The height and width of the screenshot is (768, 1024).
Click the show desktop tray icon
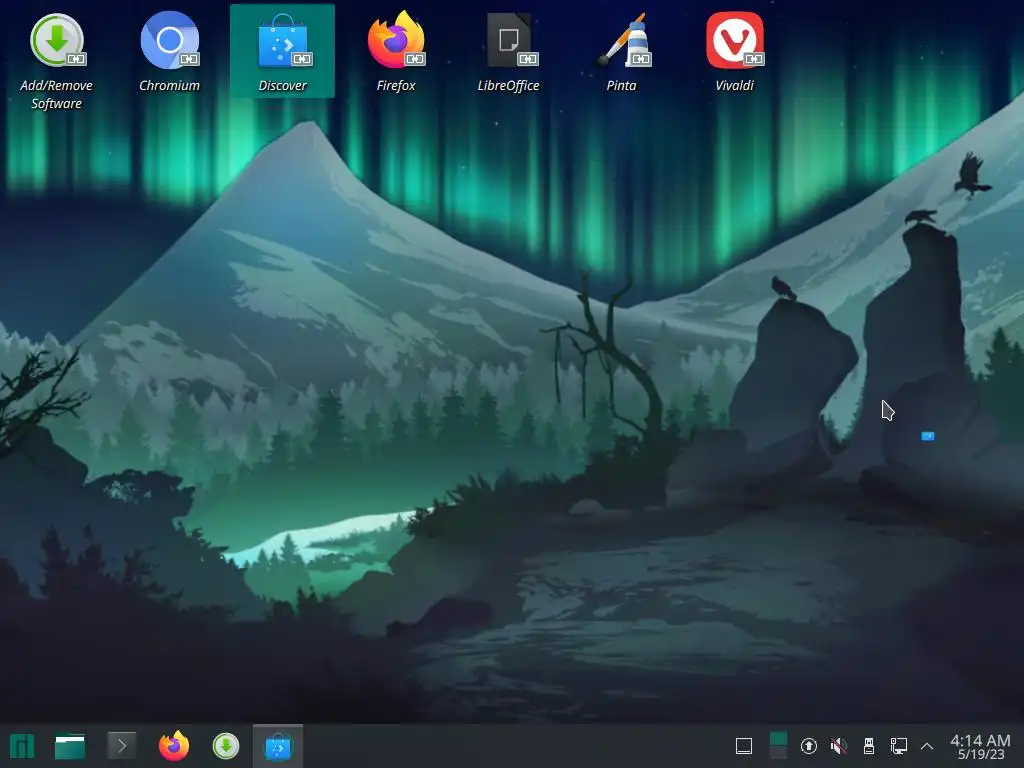click(744, 746)
